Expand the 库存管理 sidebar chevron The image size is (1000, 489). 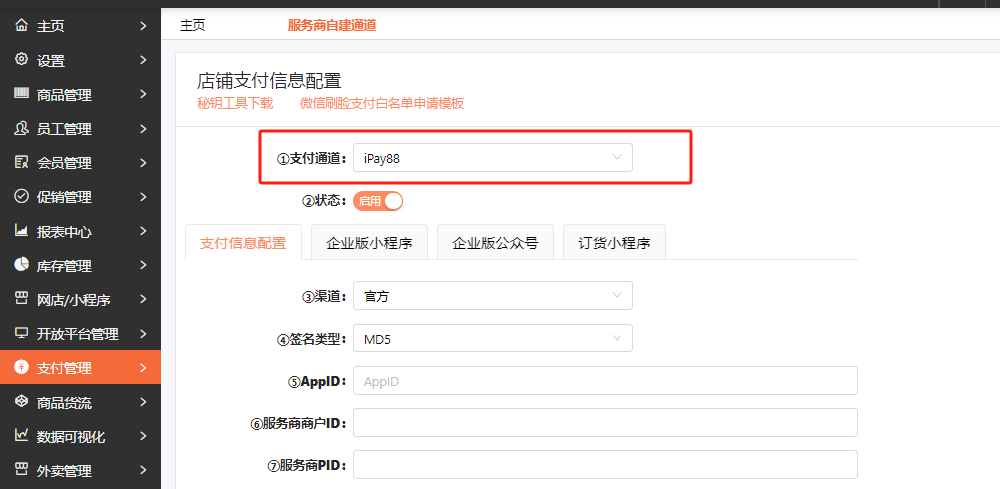(143, 265)
